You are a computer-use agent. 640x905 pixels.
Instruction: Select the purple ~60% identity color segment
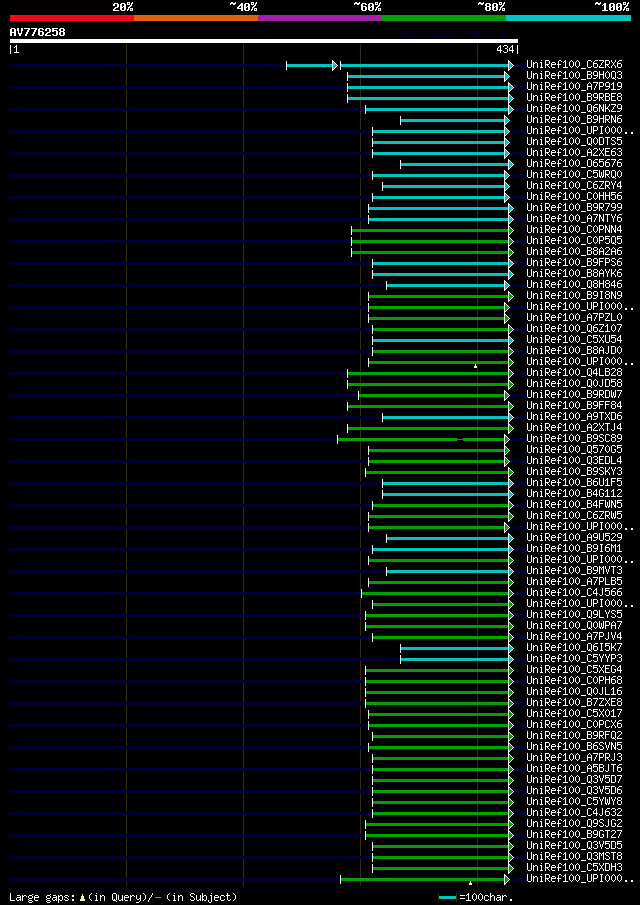320,18
